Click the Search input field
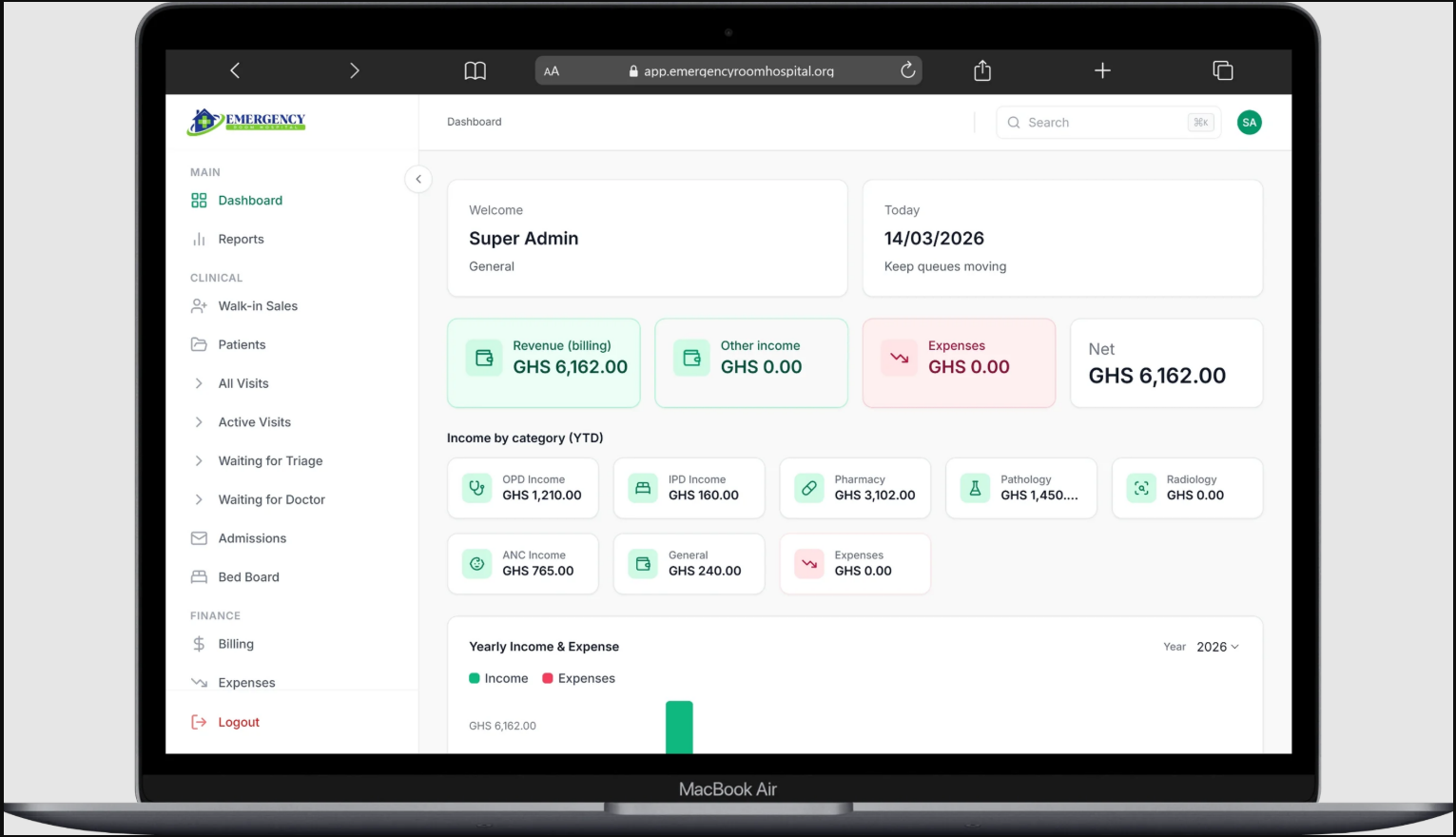The image size is (1456, 837). [1103, 123]
